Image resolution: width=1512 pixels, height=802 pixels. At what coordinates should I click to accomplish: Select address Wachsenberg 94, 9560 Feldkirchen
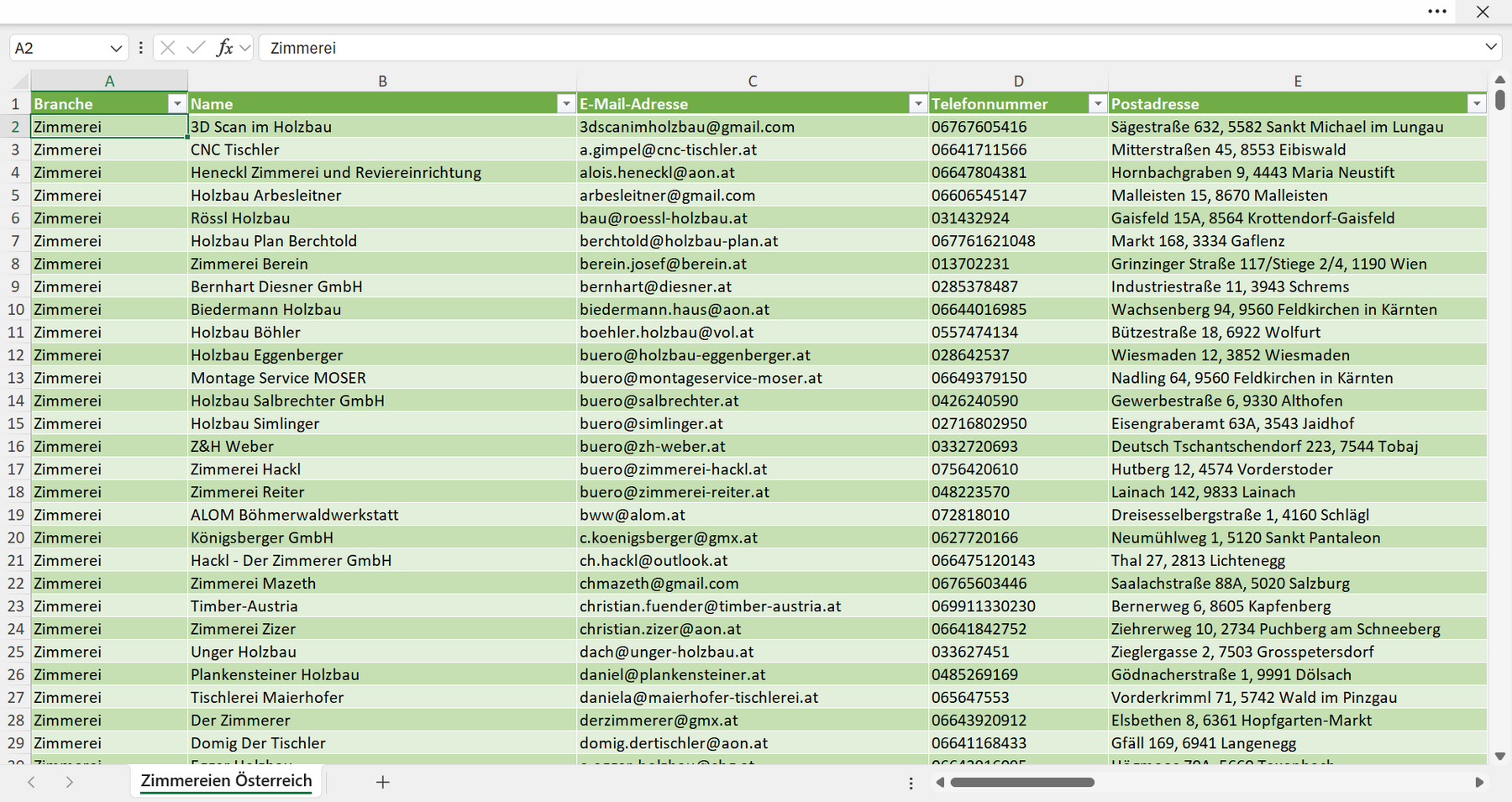tap(1298, 309)
